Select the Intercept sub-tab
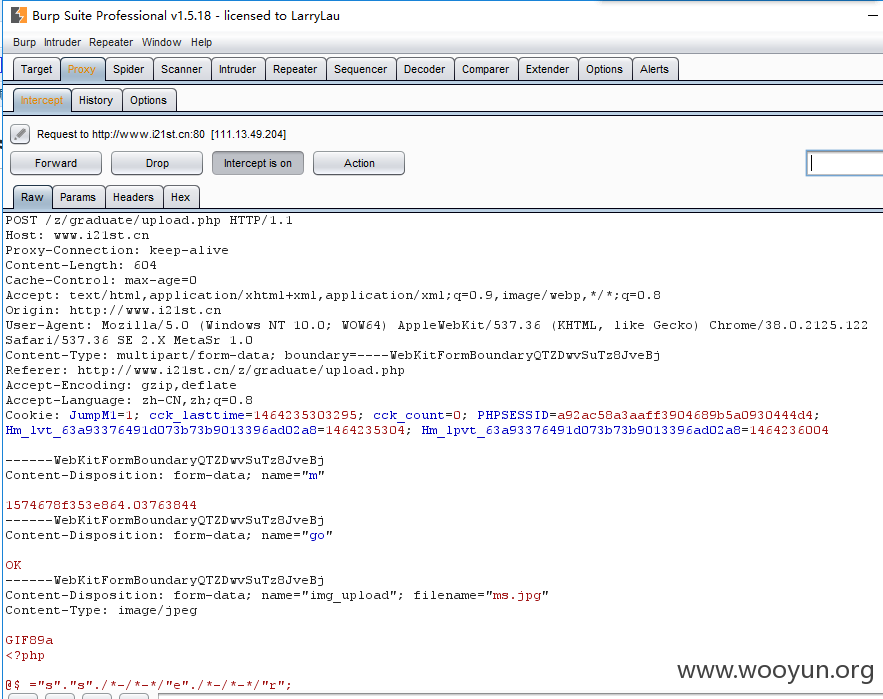883x699 pixels. (42, 100)
